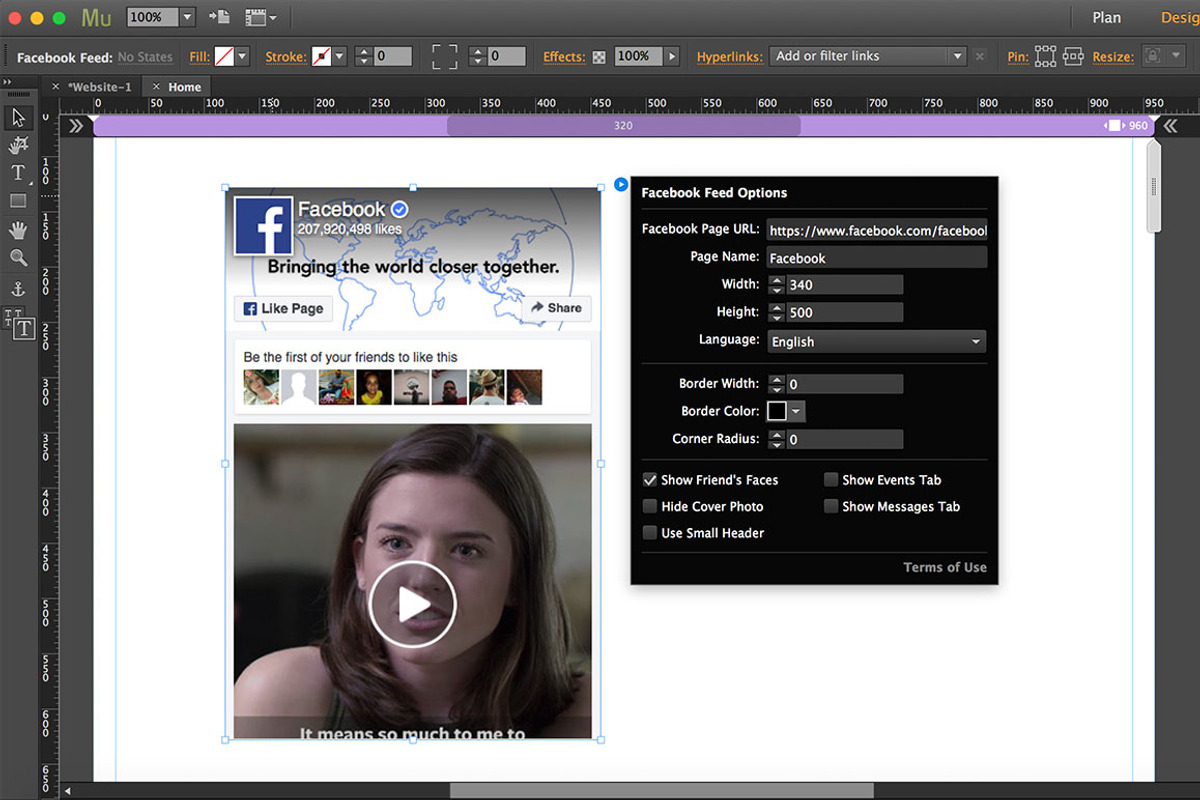Viewport: 1200px width, 800px height.
Task: Click the Page Name field
Action: (x=877, y=258)
